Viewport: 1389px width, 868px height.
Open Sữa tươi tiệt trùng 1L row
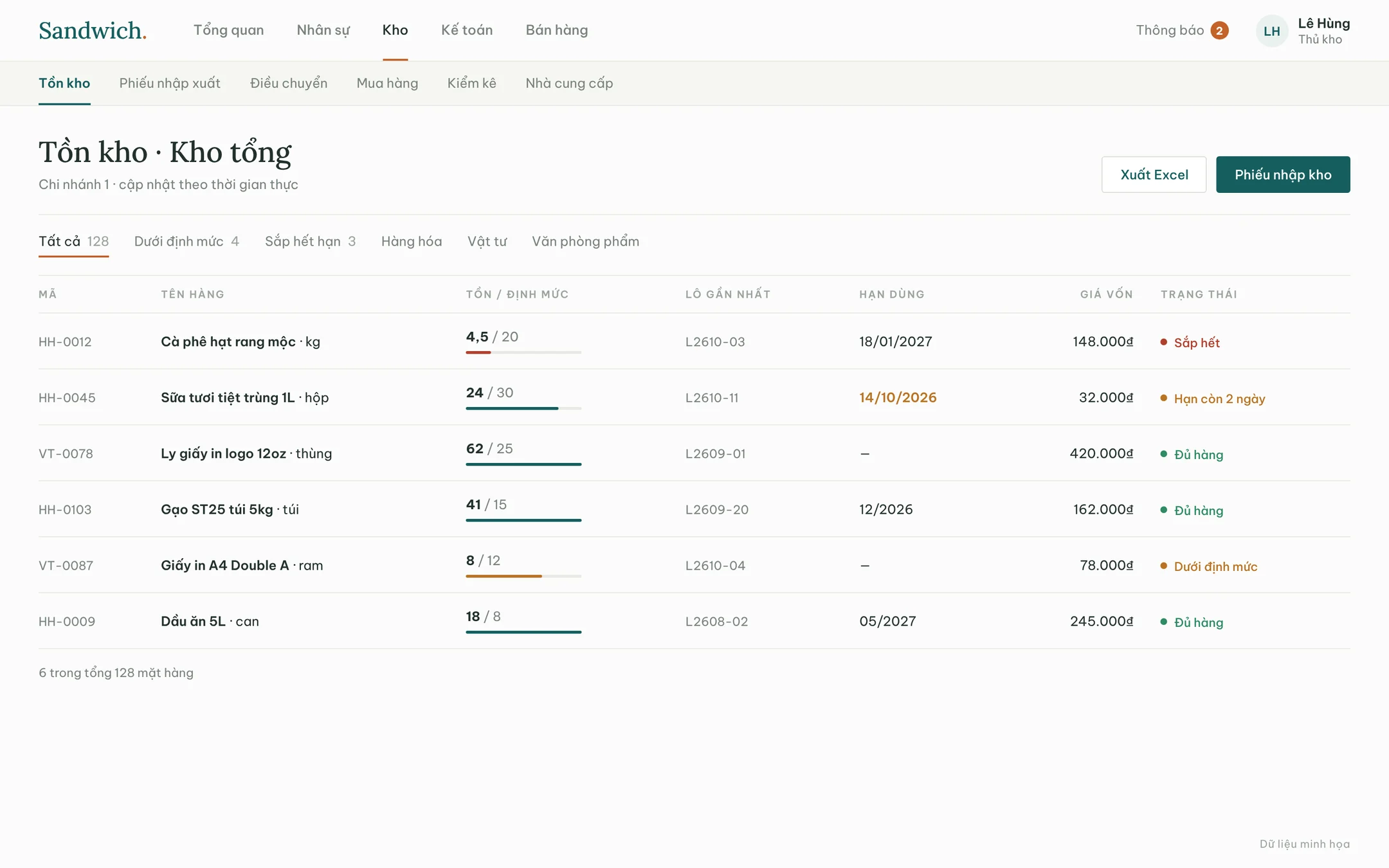pos(694,397)
